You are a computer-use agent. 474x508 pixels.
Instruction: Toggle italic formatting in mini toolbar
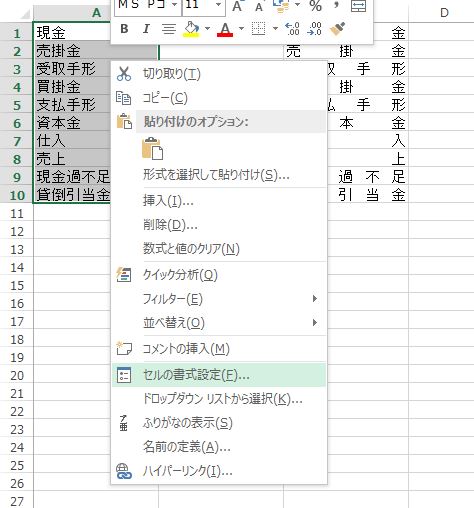tap(146, 29)
